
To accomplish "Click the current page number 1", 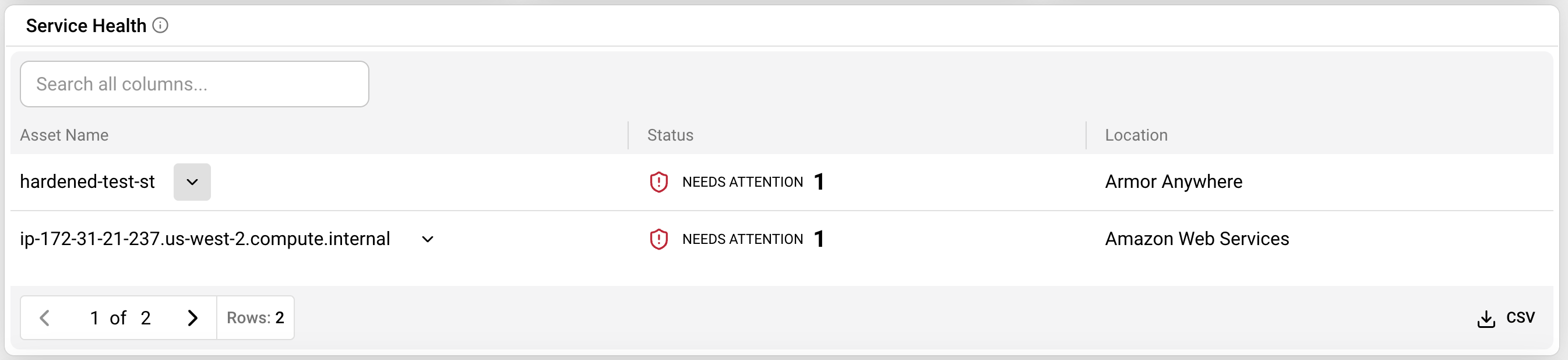I will (x=94, y=318).
